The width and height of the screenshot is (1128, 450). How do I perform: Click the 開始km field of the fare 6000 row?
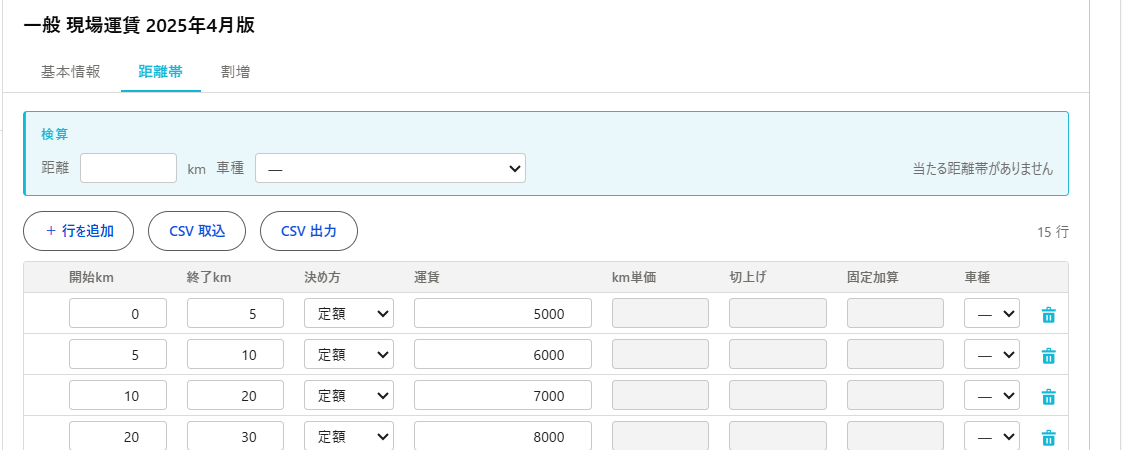(x=118, y=354)
